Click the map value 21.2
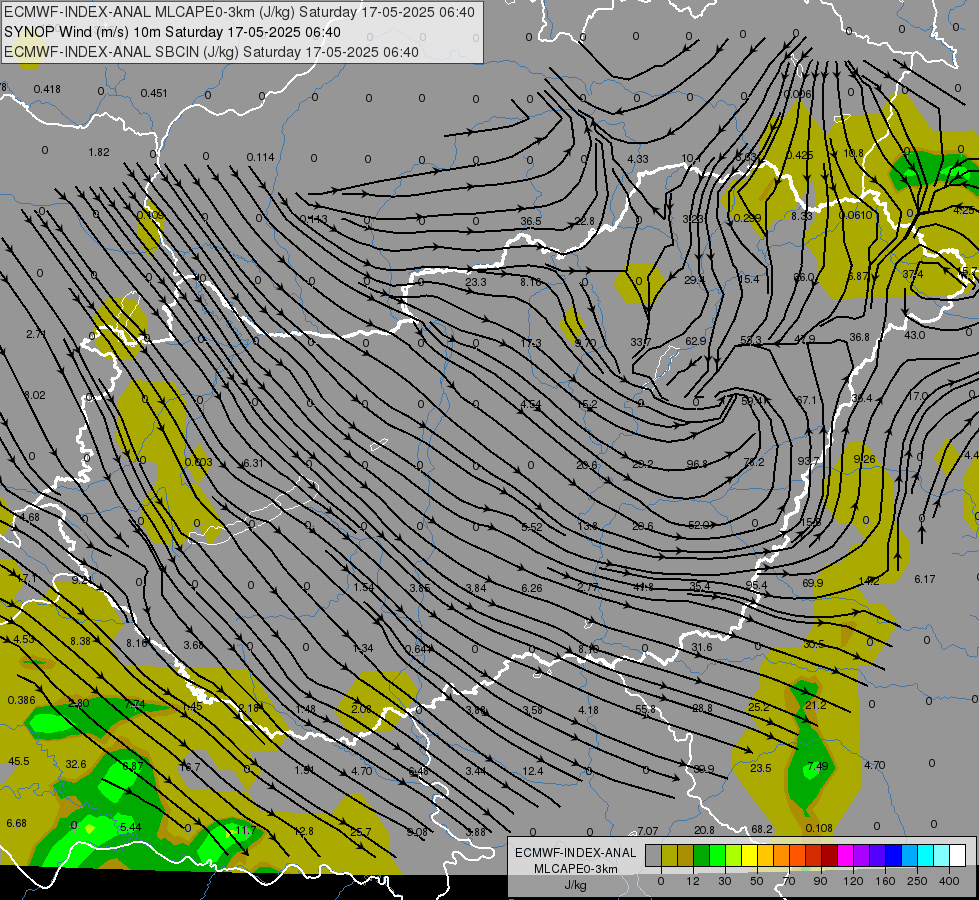The height and width of the screenshot is (900, 979). tap(815, 705)
